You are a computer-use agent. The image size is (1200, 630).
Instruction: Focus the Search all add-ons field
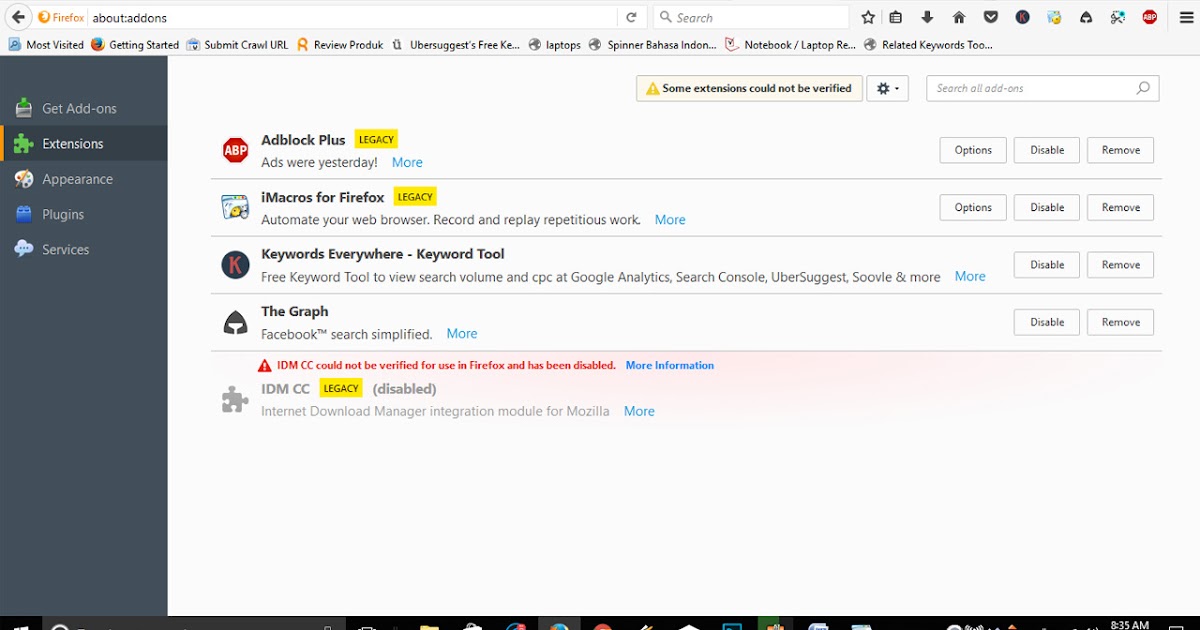tap(1043, 88)
